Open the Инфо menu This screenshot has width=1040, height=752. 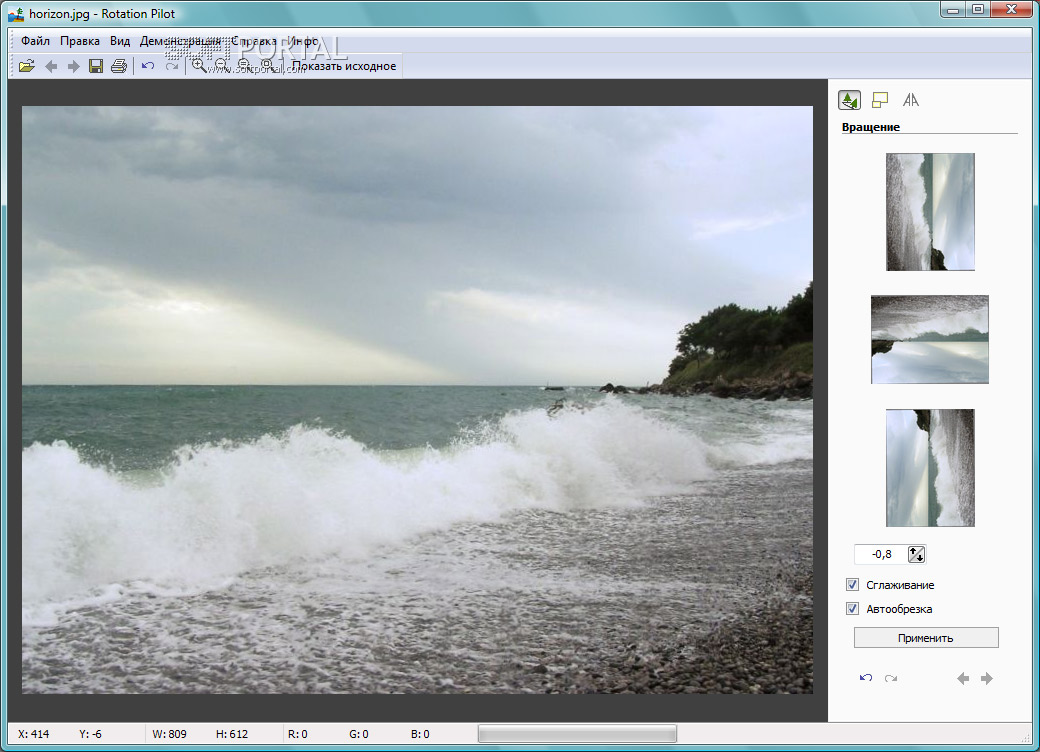302,41
